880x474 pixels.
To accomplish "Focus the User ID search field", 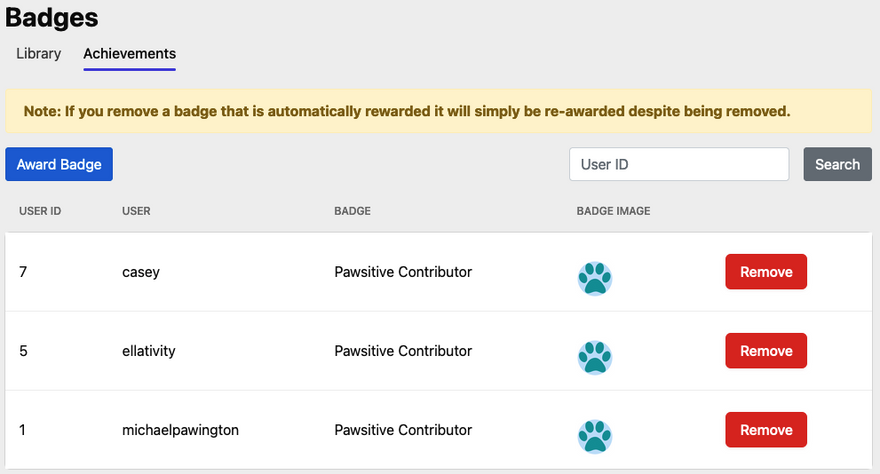I will 679,164.
